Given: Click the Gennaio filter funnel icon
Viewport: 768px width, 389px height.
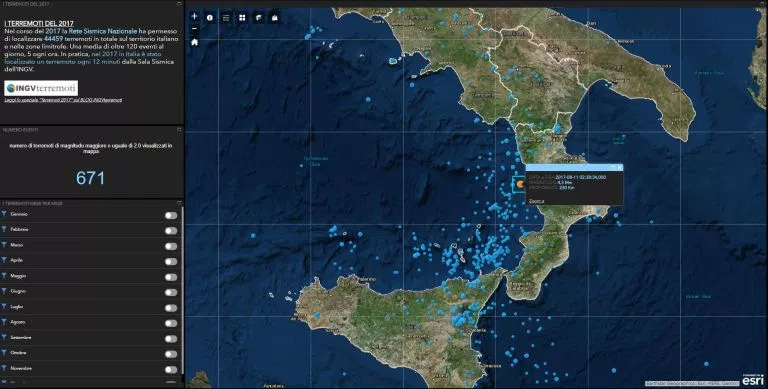Looking at the screenshot, I should (4, 214).
